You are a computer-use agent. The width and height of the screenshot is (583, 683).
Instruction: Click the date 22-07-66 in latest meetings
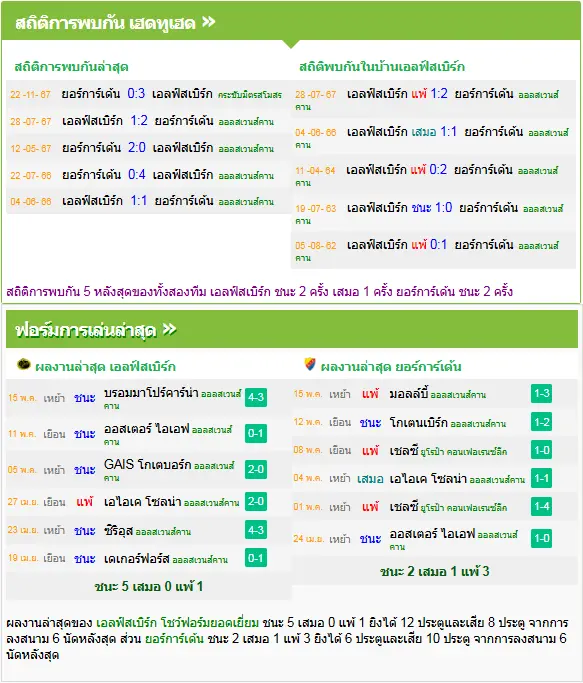tap(31, 176)
